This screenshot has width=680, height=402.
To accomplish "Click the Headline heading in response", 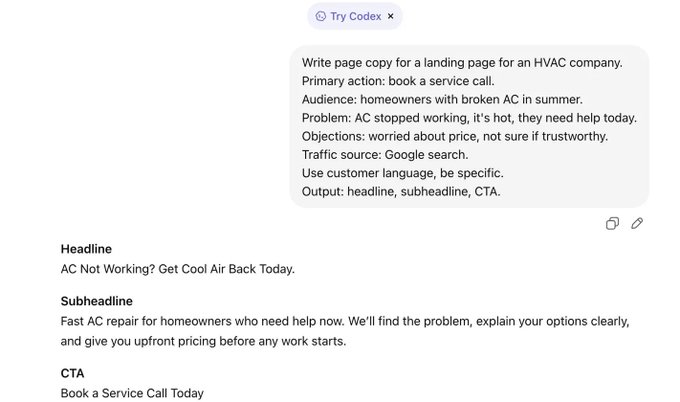I will click(x=86, y=249).
